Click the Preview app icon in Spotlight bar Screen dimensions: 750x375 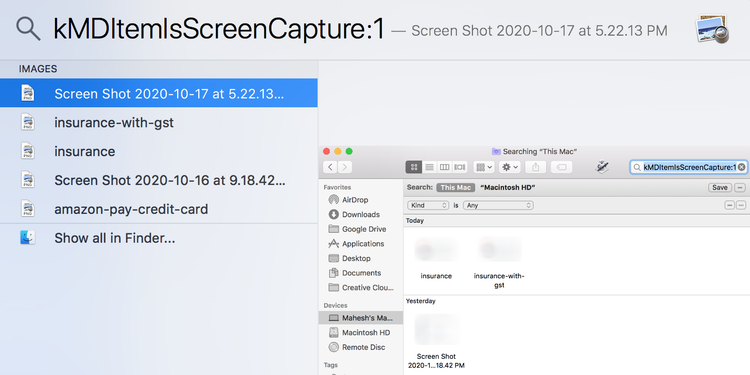point(712,30)
